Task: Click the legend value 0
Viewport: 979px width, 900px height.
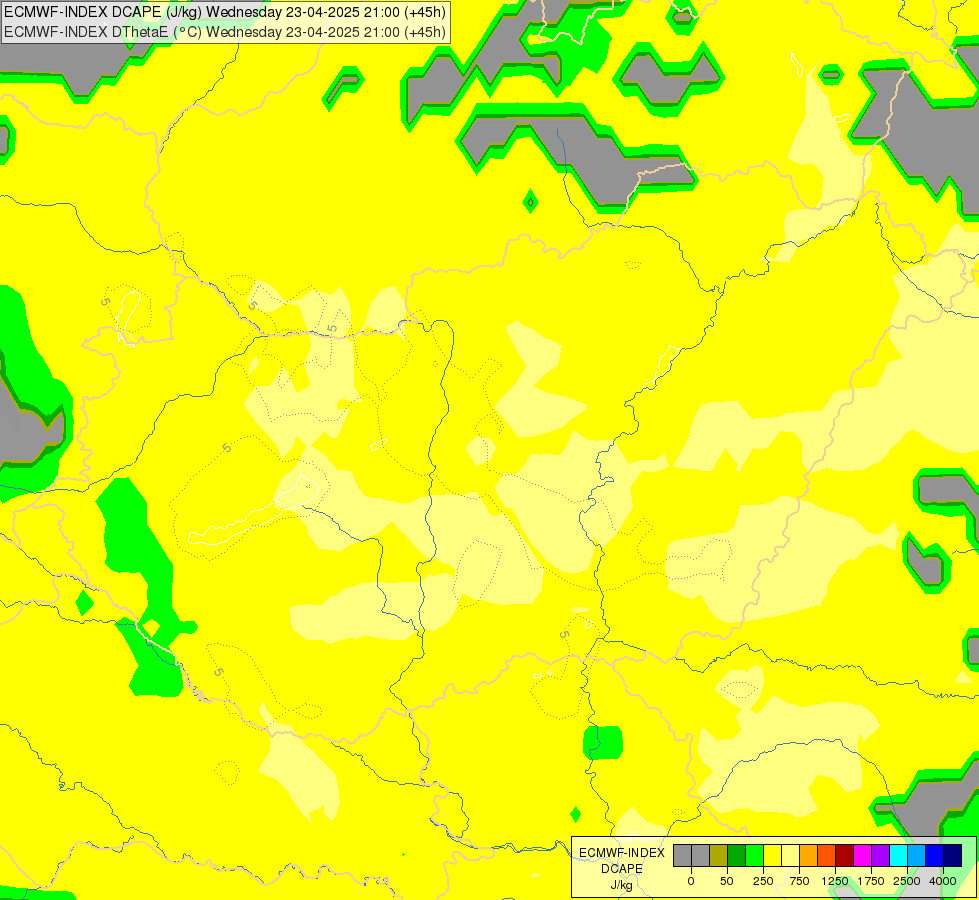Action: point(691,881)
